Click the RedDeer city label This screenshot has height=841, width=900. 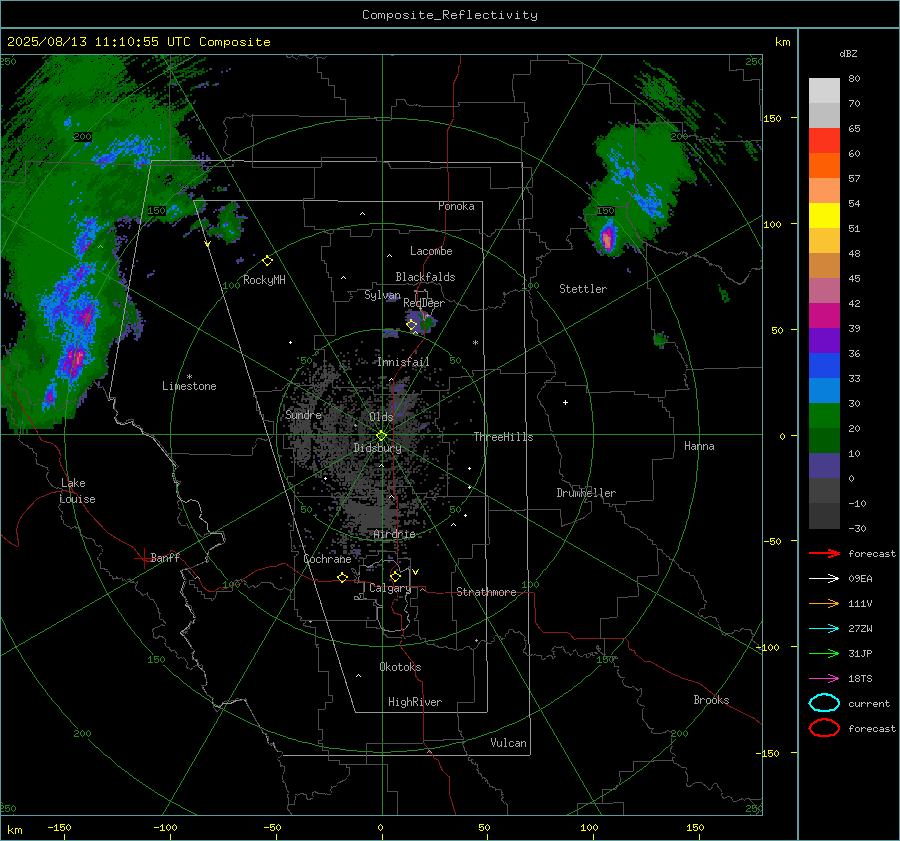tap(424, 303)
